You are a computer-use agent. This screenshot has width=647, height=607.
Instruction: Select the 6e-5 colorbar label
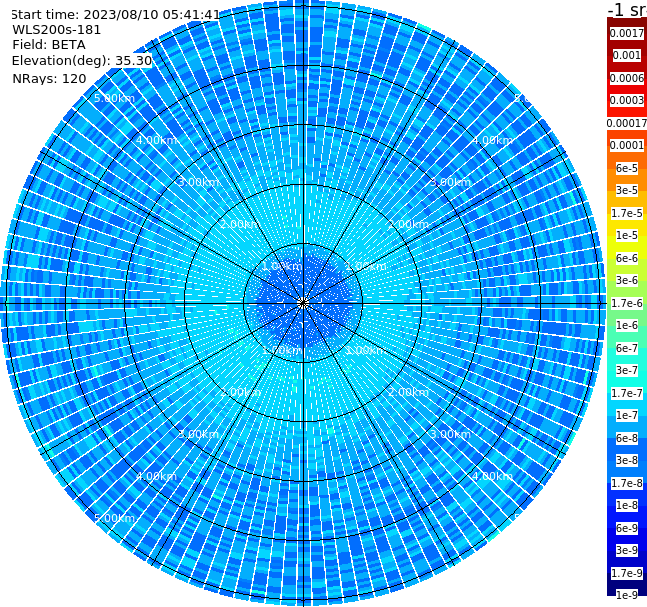click(x=627, y=168)
